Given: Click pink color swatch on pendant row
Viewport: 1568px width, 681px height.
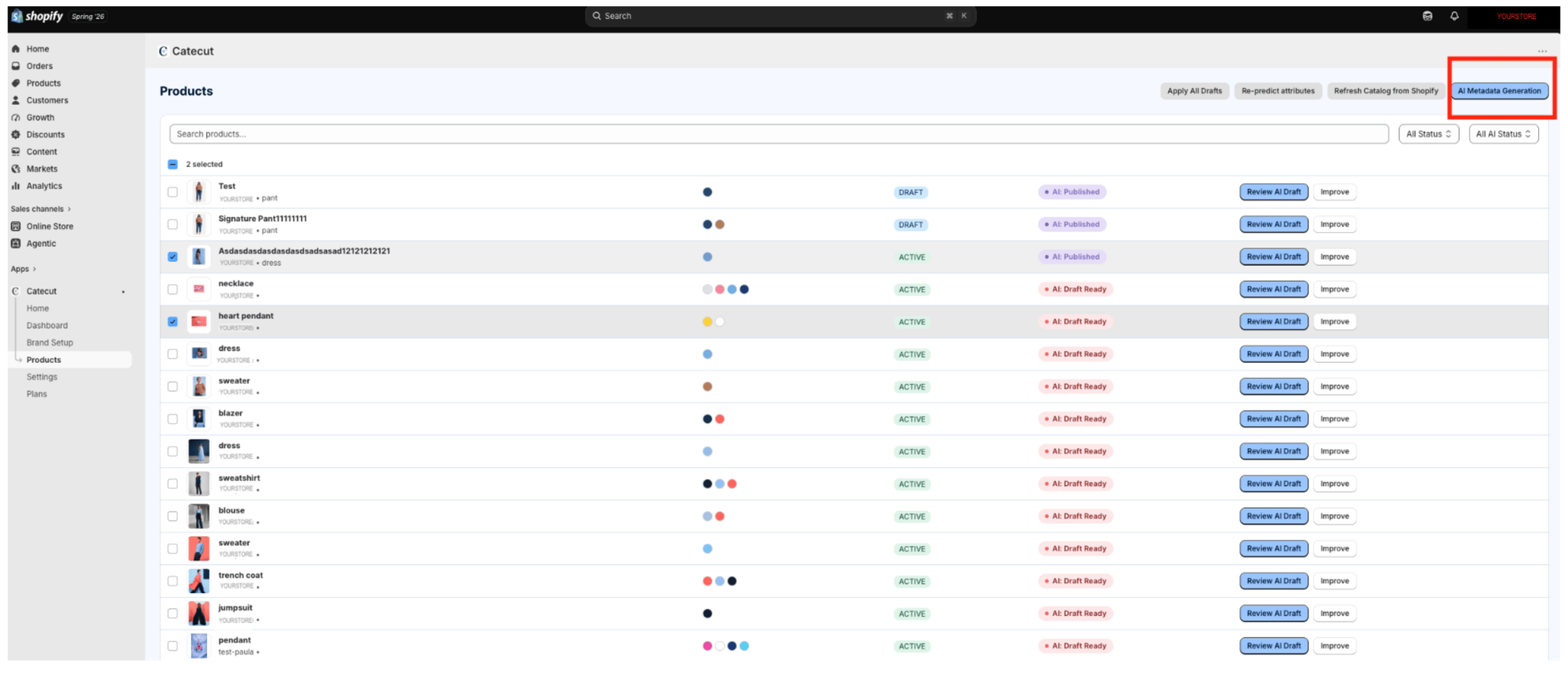Looking at the screenshot, I should [x=707, y=647].
